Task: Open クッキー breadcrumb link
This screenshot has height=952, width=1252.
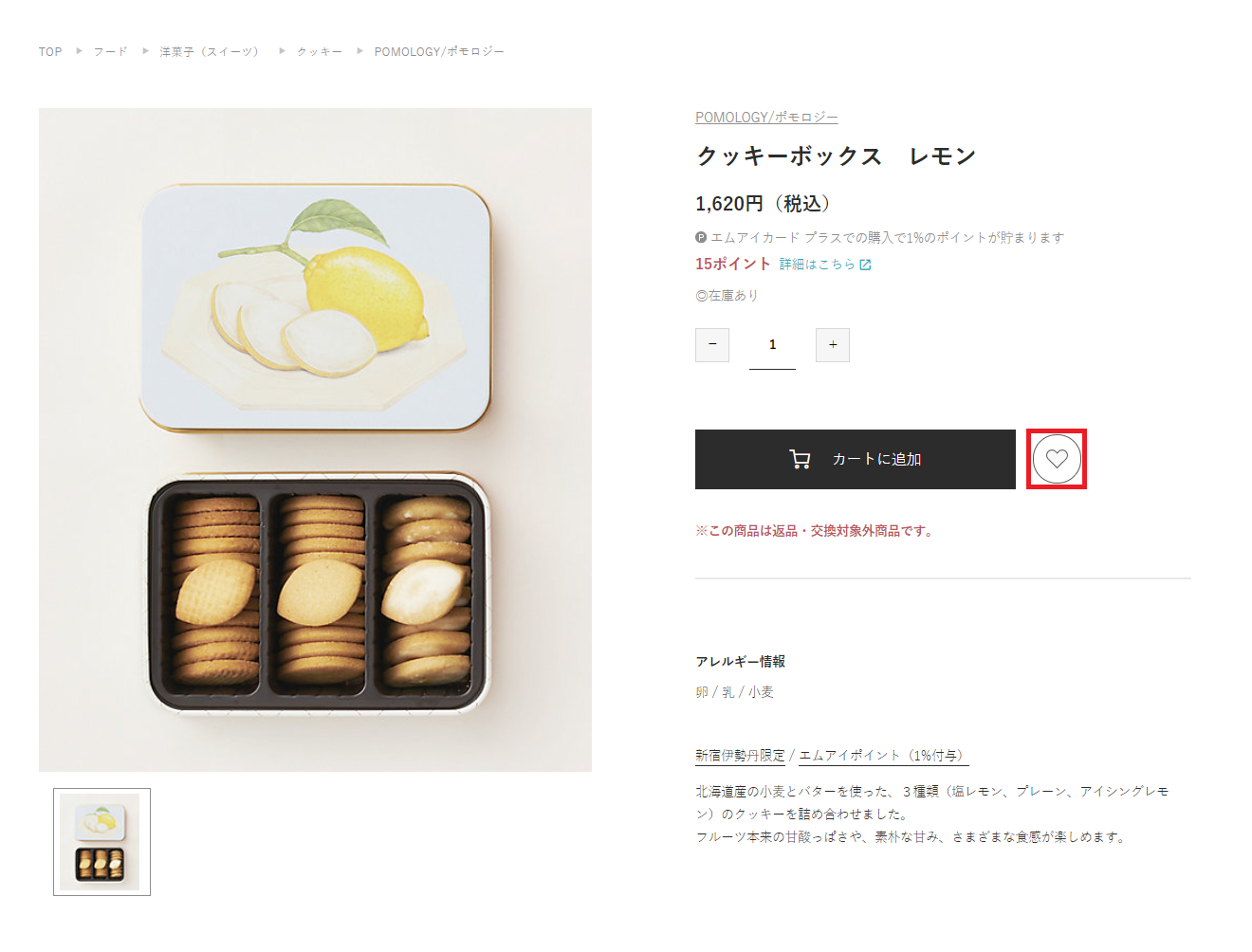Action: [x=320, y=52]
